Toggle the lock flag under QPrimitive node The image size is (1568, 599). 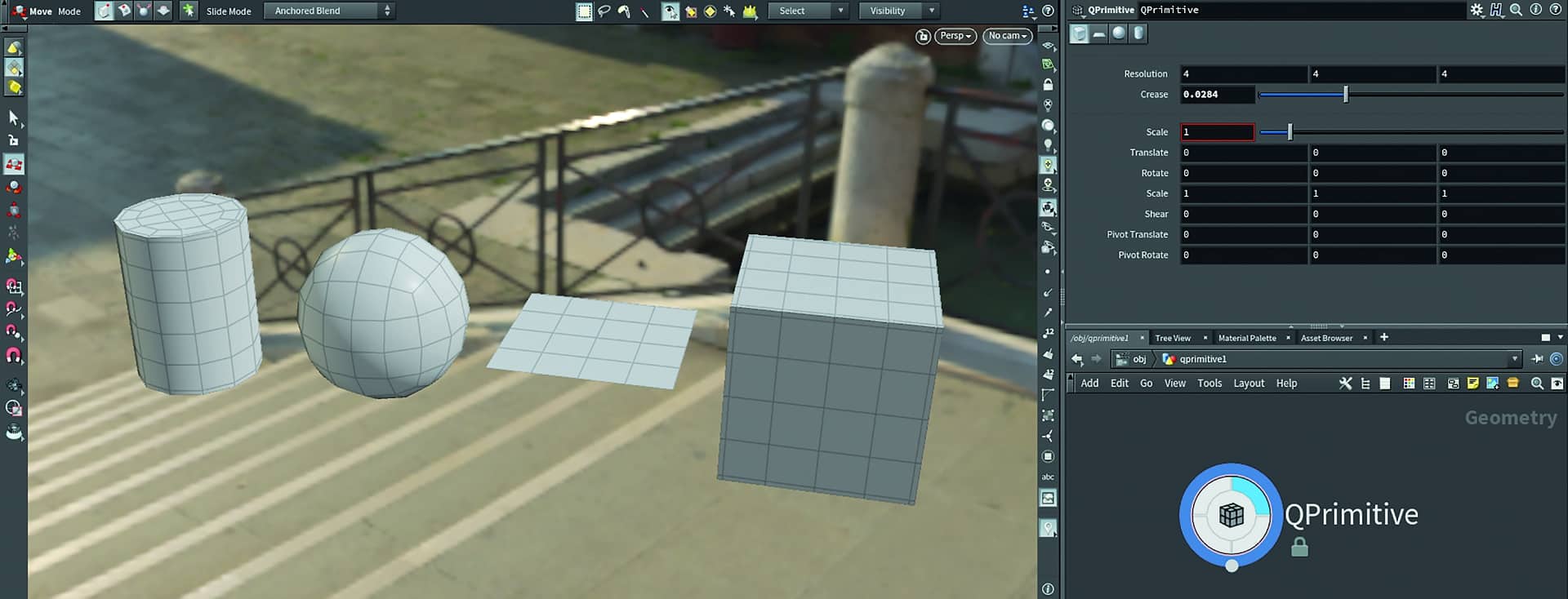1299,547
